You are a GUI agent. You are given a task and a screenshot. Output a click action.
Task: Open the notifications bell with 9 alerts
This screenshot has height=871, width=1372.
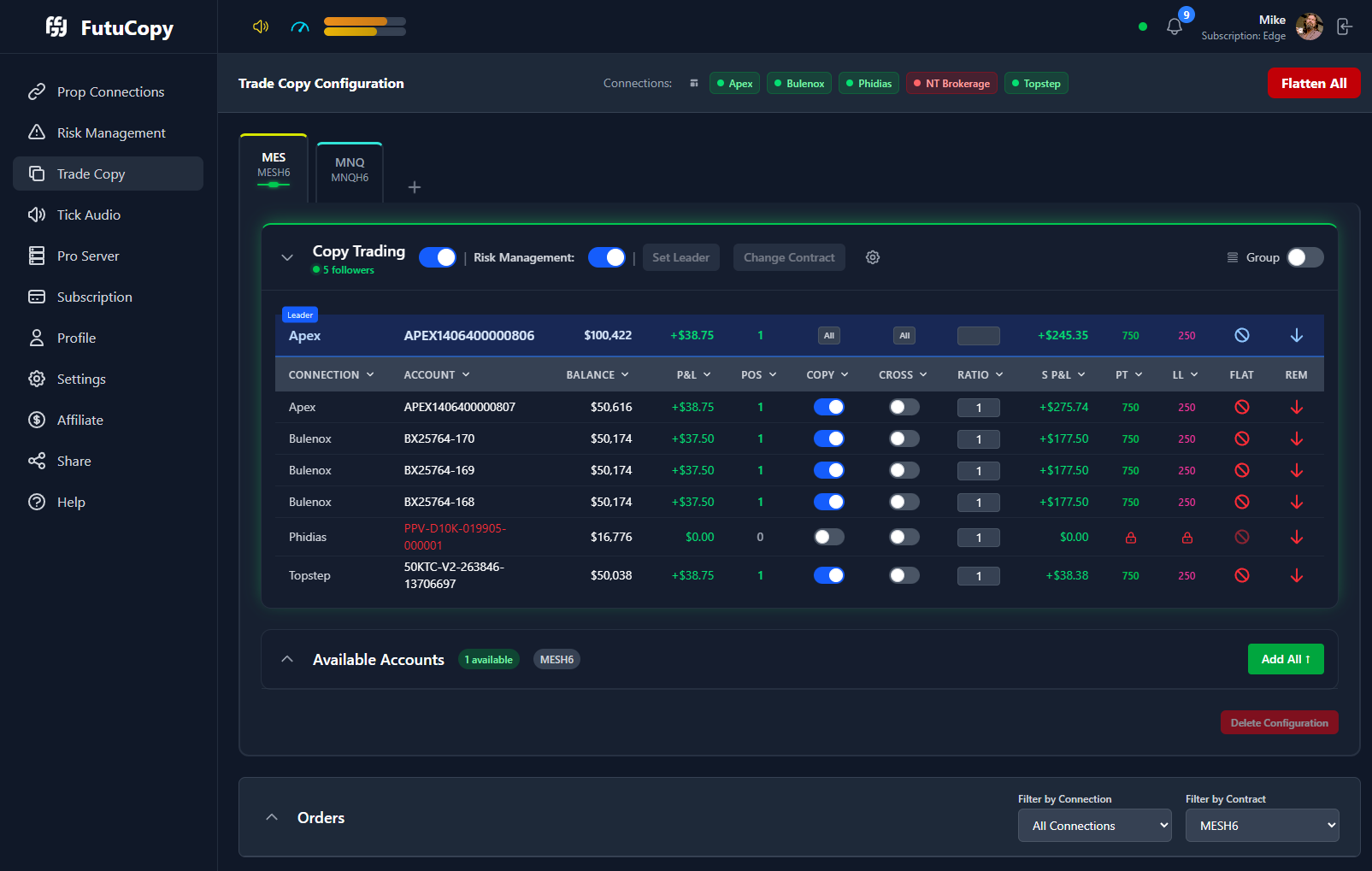pyautogui.click(x=1174, y=26)
